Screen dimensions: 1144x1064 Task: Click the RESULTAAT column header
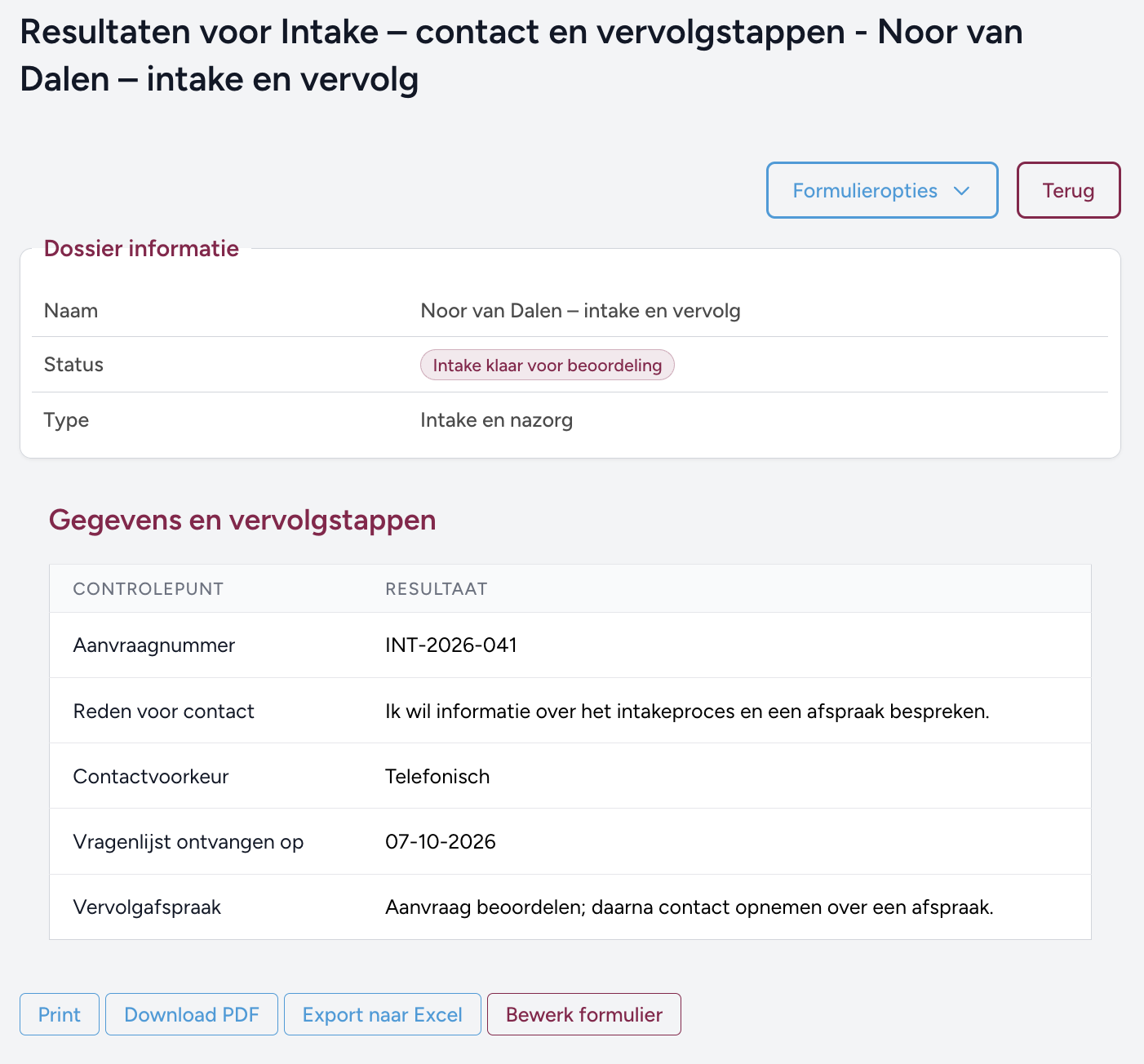(437, 589)
